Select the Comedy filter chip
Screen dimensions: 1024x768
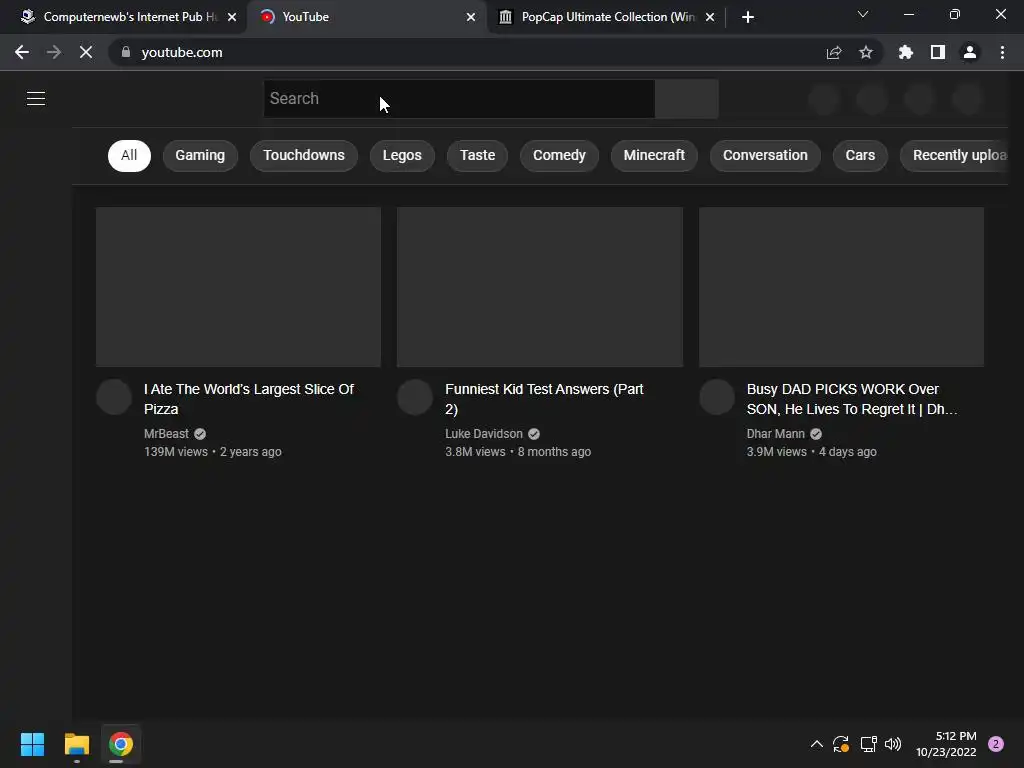559,155
